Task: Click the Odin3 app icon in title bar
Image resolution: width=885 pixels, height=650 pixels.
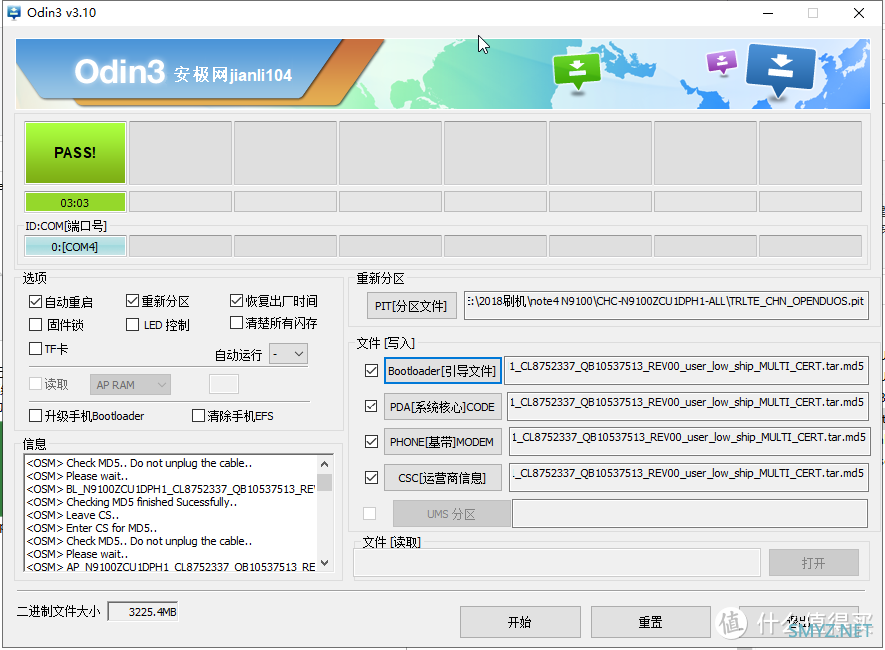Action: coord(14,12)
